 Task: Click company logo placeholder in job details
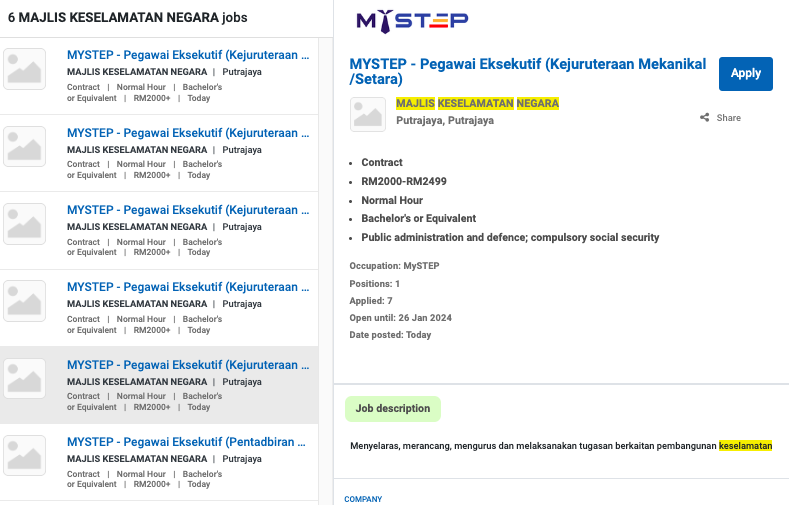tap(367, 114)
